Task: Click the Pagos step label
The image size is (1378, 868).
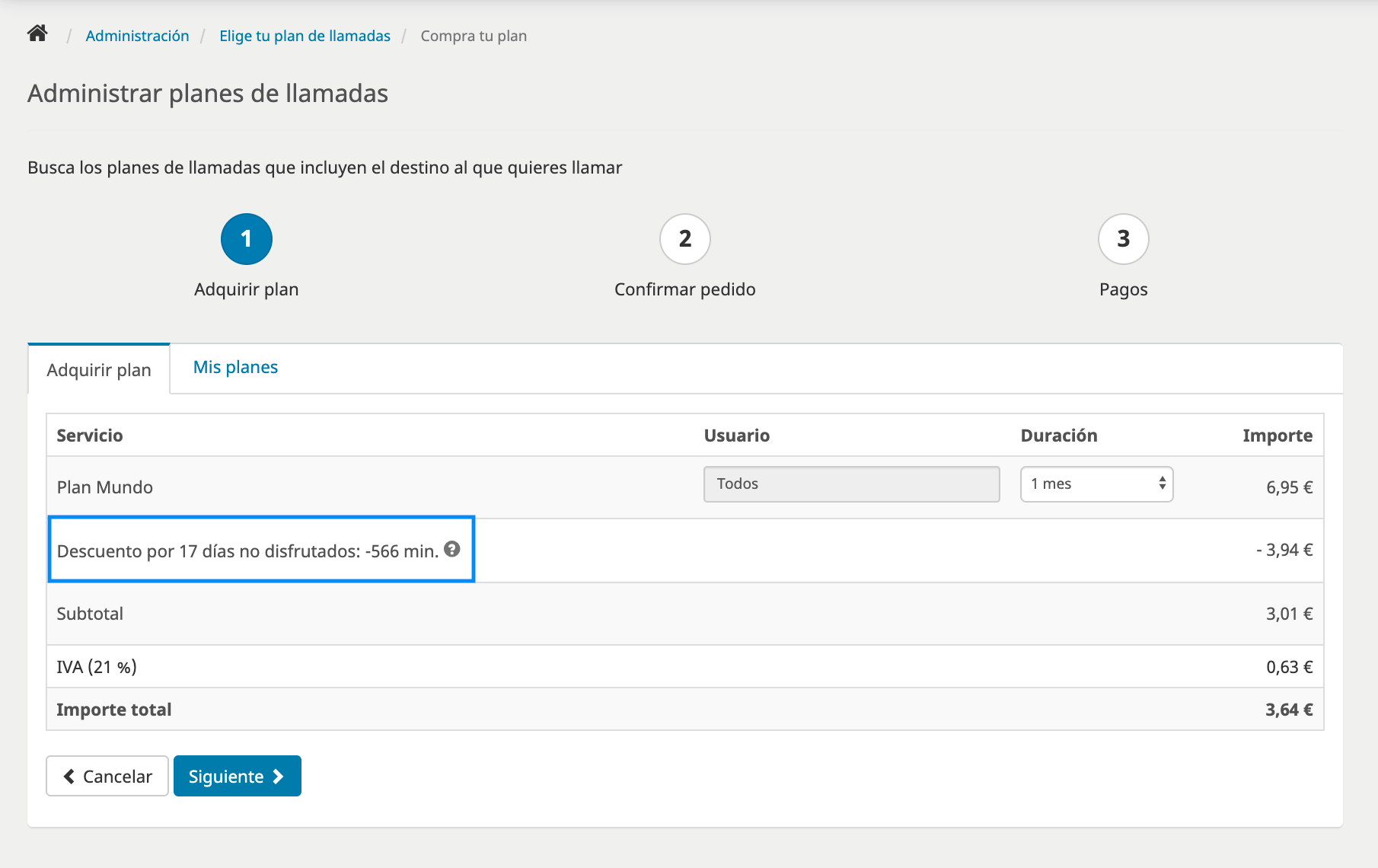Action: [1124, 289]
